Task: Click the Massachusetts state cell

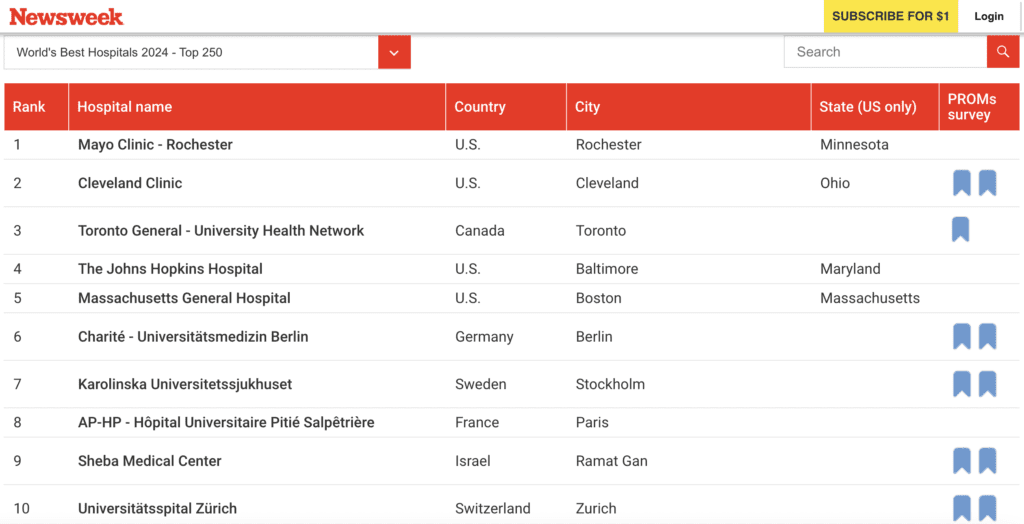Action: [870, 298]
